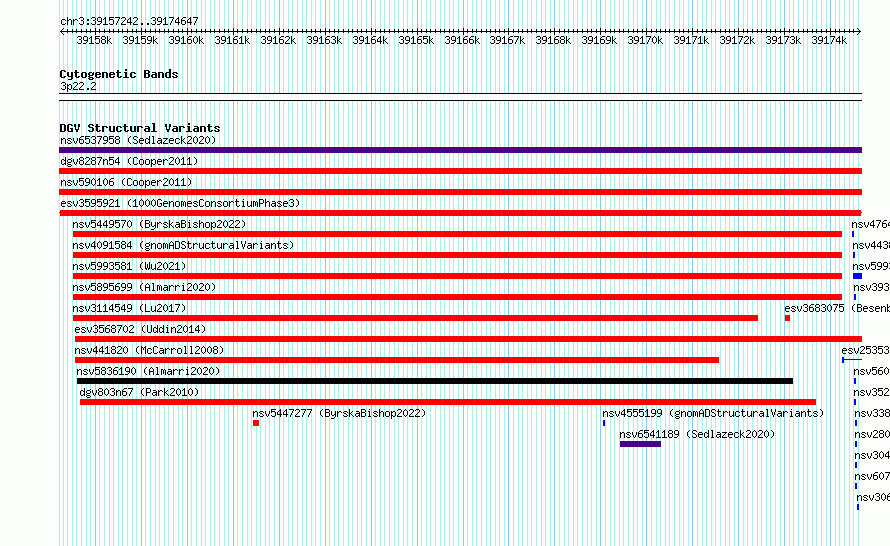
Task: Select the red nsv4091584 gnomAD variant bar
Action: coord(457,255)
